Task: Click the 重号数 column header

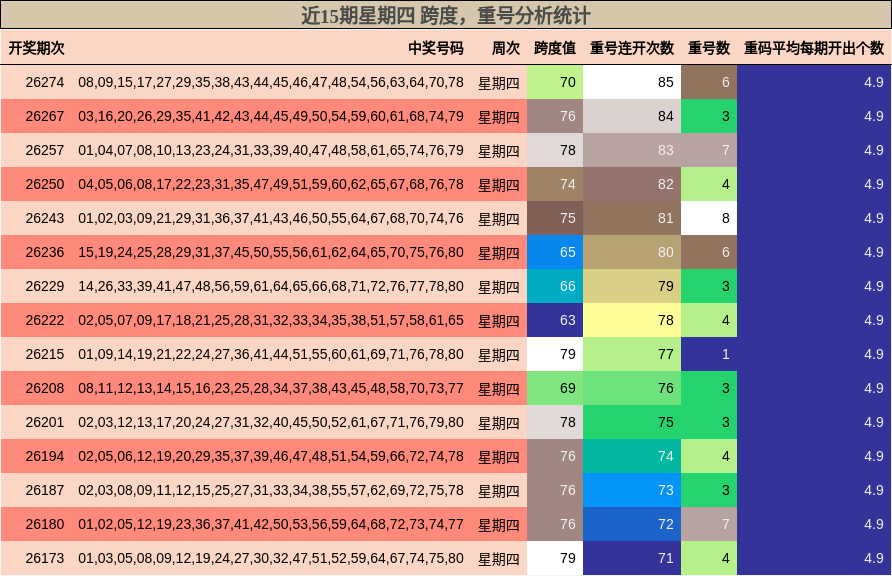Action: point(709,48)
